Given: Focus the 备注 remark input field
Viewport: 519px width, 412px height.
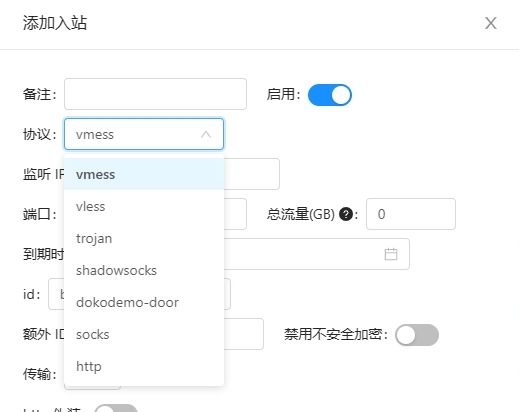Looking at the screenshot, I should [155, 94].
